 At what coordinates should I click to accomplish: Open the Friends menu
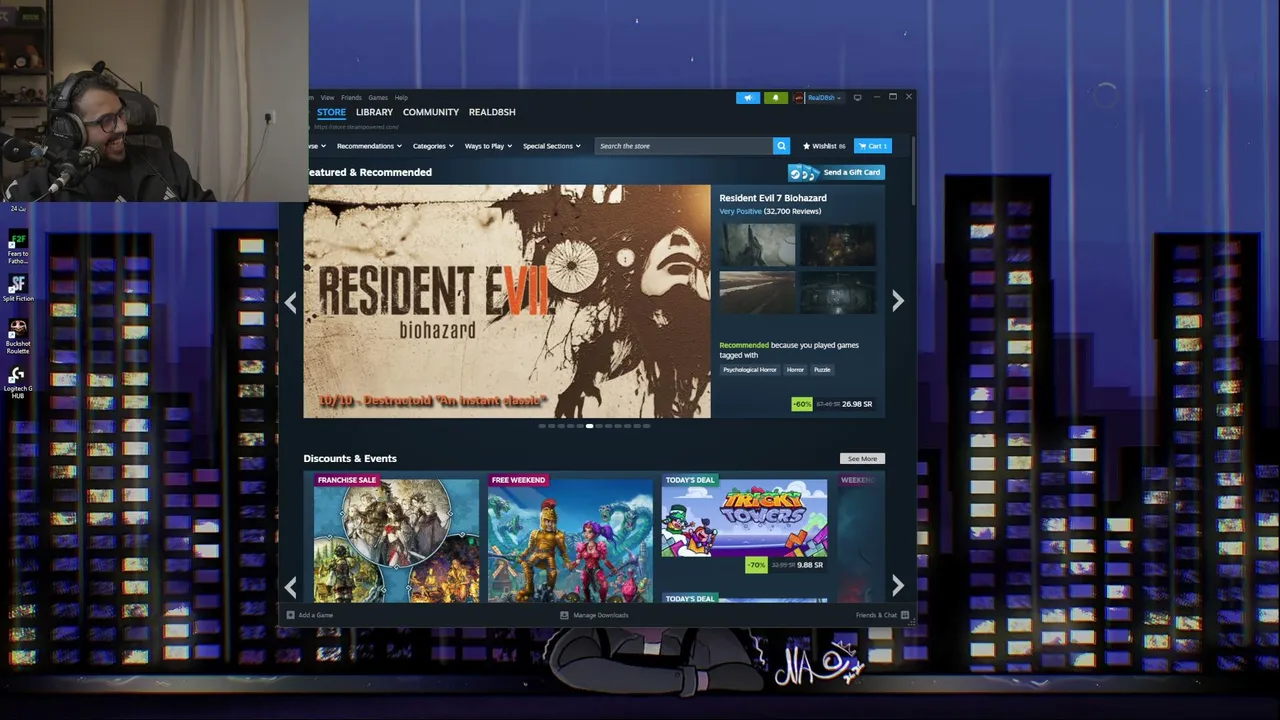(351, 98)
